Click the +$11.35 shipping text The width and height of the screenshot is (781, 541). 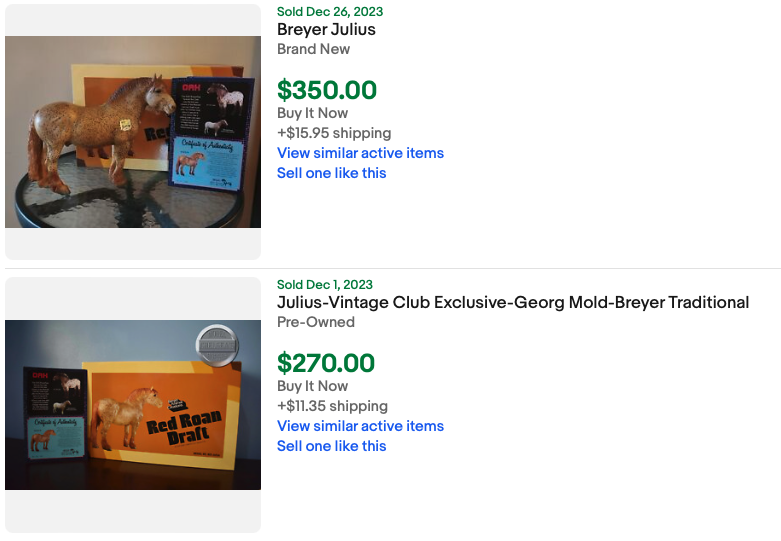tap(332, 406)
